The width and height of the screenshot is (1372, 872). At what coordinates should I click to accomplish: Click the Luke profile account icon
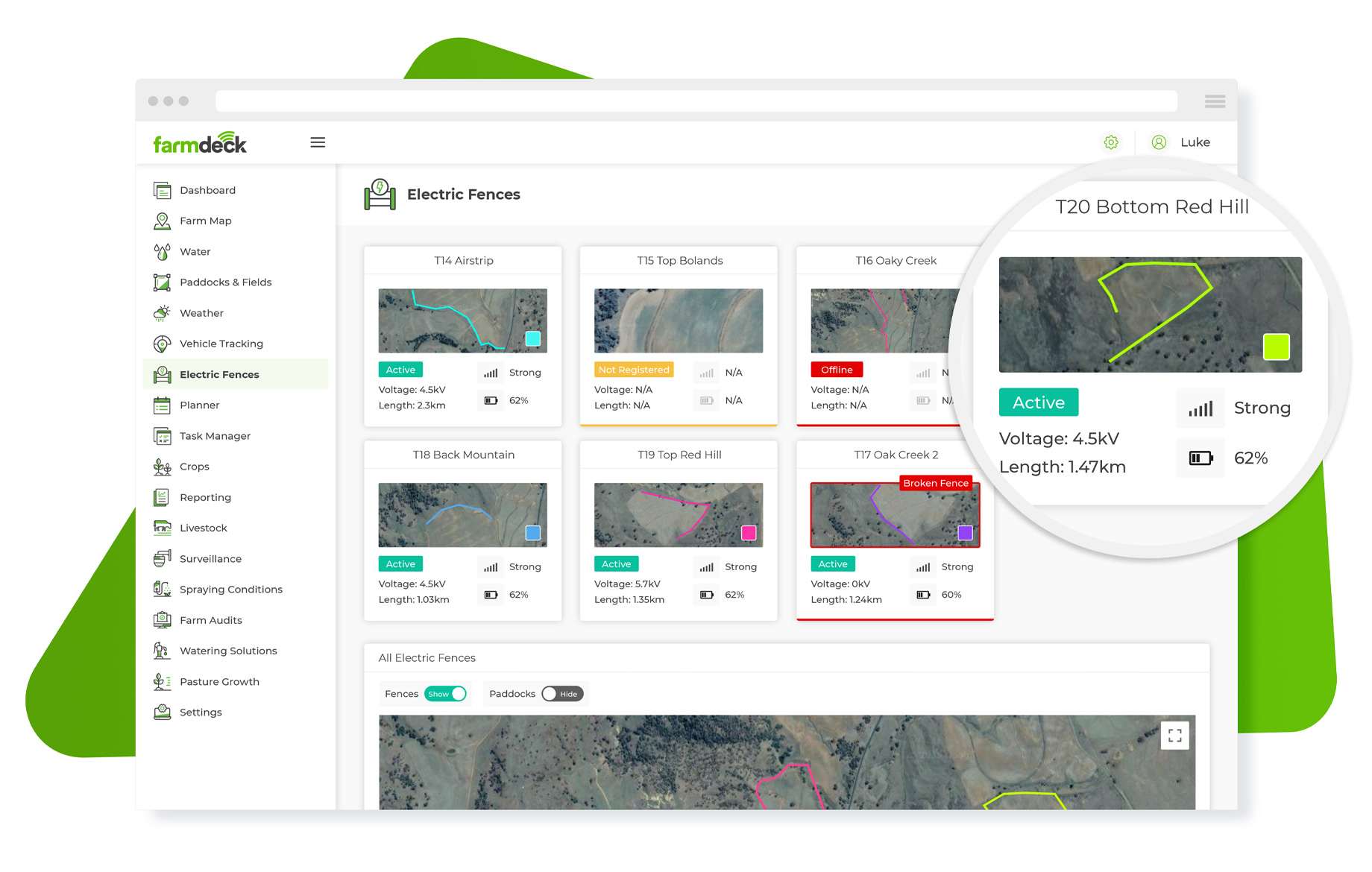coord(1159,142)
